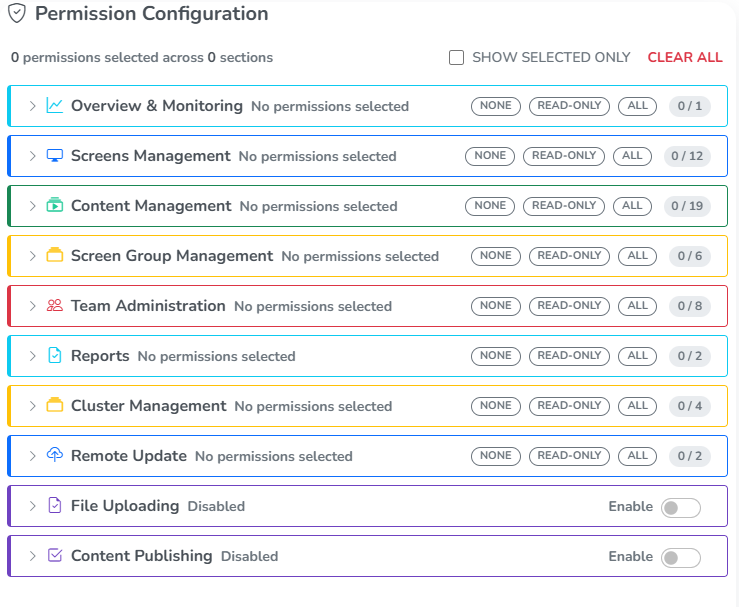The width and height of the screenshot is (739, 607).
Task: Set Reports to Read-Only
Action: coord(569,356)
